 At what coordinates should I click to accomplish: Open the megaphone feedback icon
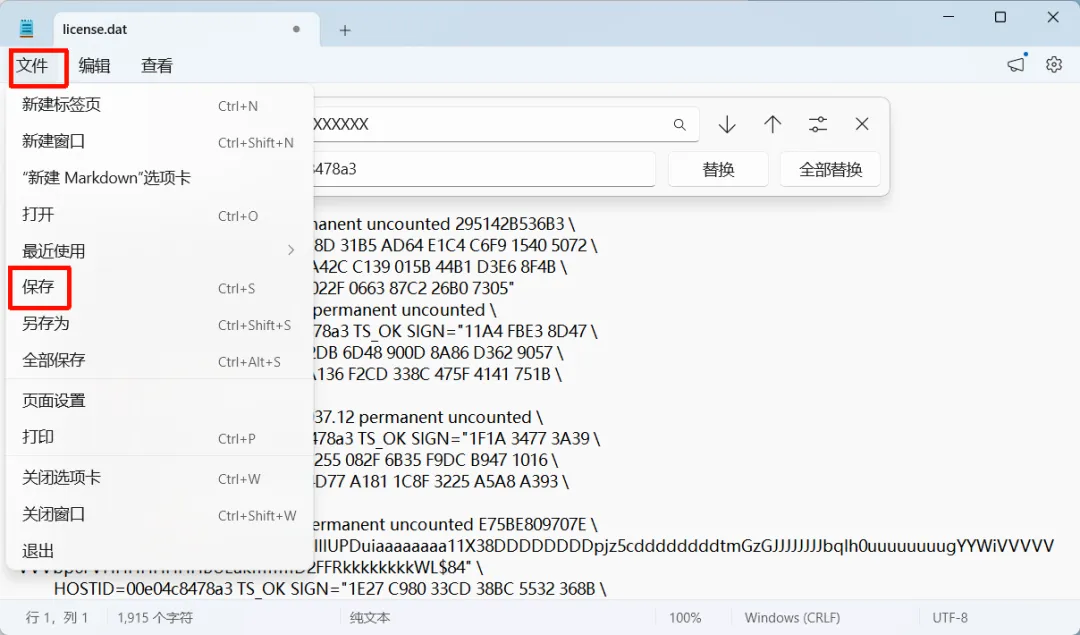click(x=1016, y=64)
